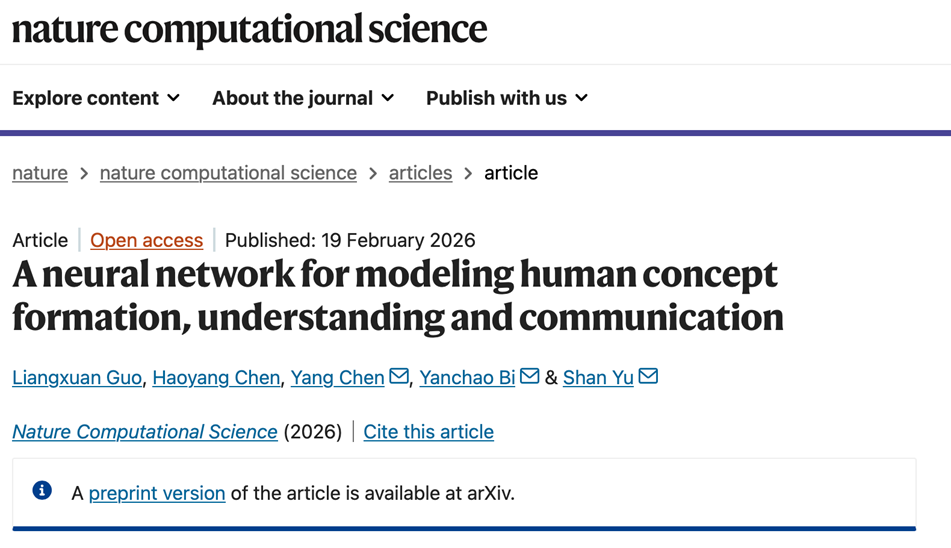Click the italic Nature Computational Science journal link
Screen dimensions: 951x548
145,432
